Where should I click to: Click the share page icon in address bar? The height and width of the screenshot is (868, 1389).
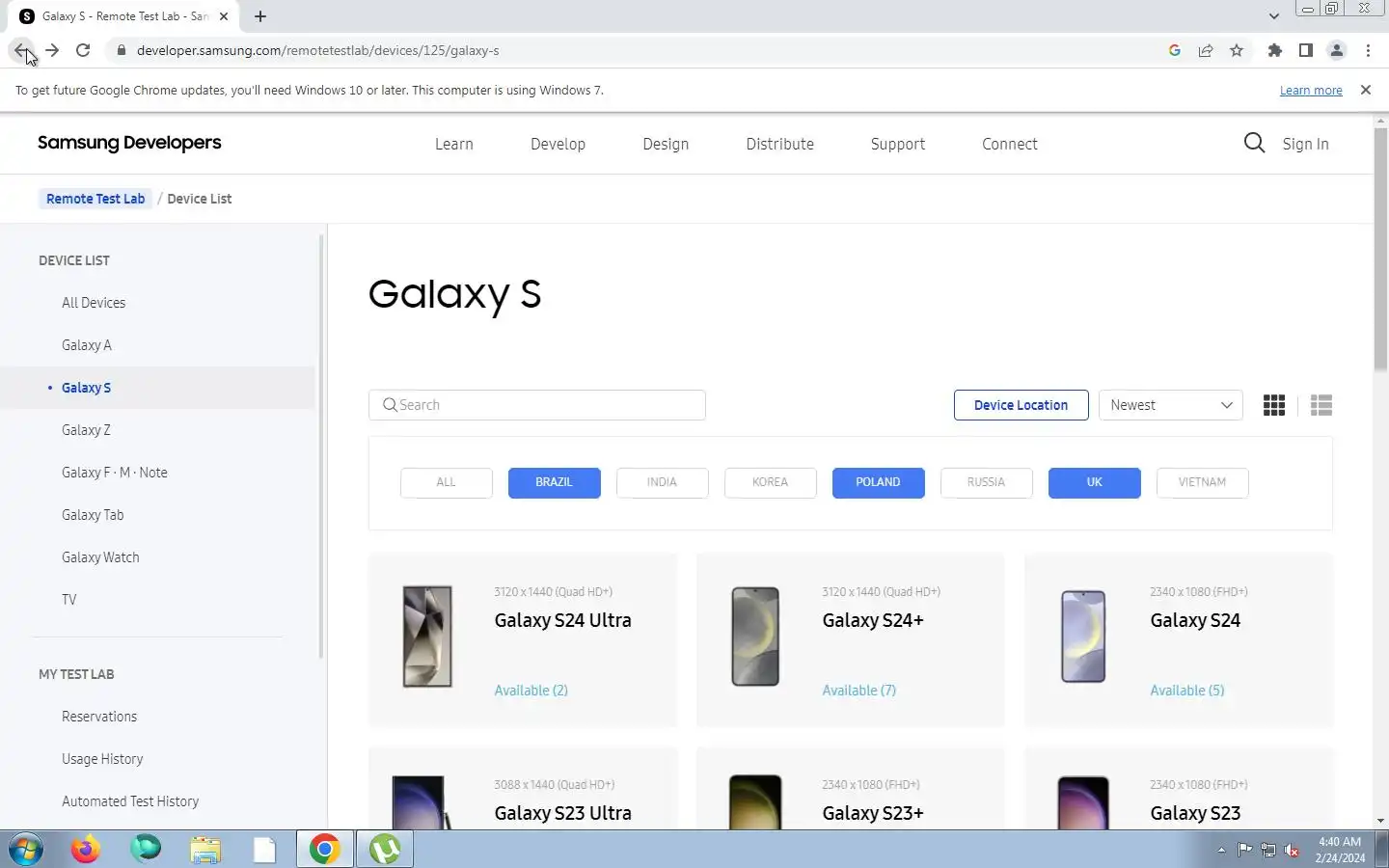tap(1206, 50)
